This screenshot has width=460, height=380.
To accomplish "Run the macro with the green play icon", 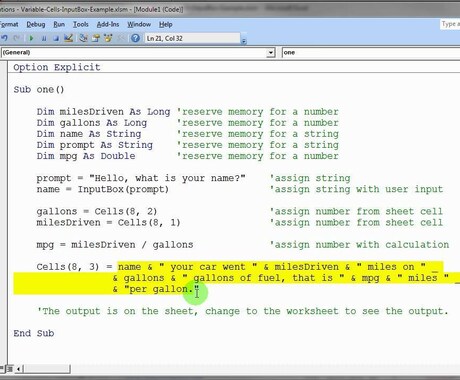I will coord(31,38).
